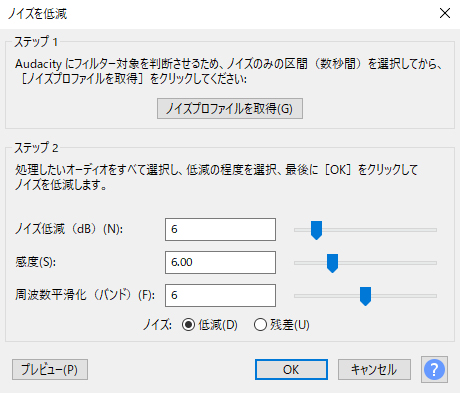Click the ステップ 1 group heading
The image size is (460, 393).
(36, 42)
